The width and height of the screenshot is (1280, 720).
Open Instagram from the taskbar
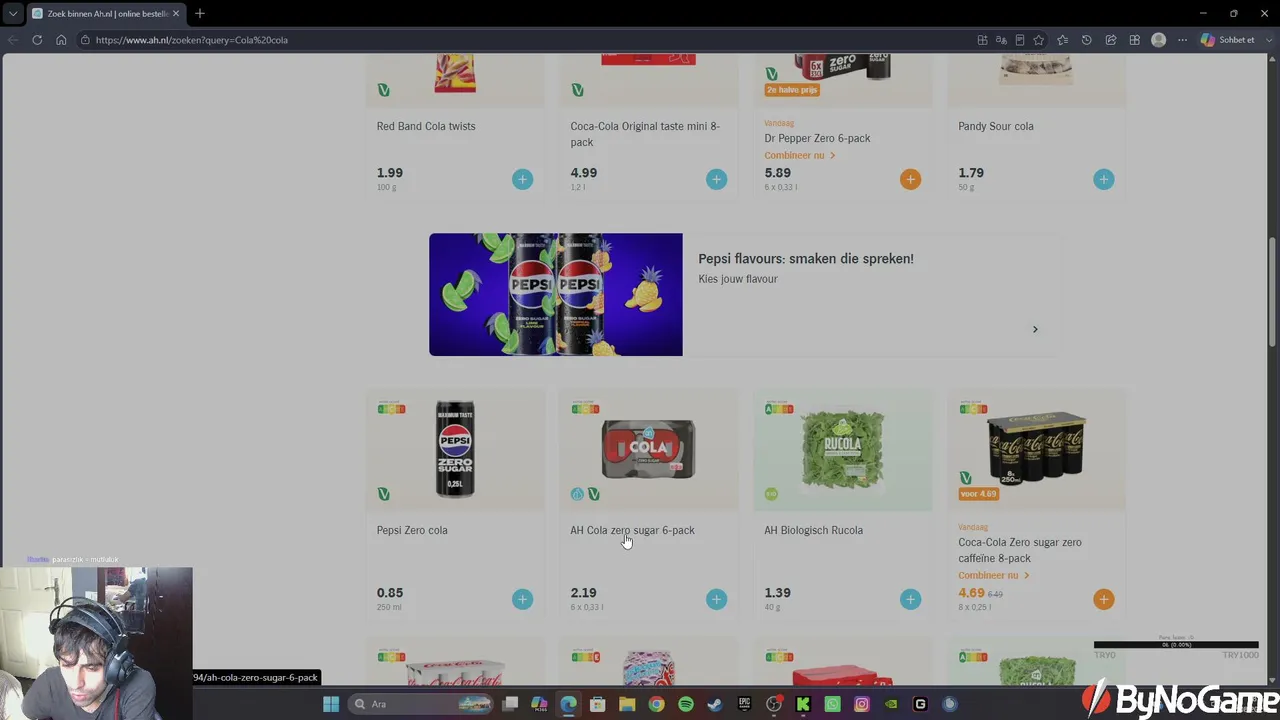click(862, 704)
